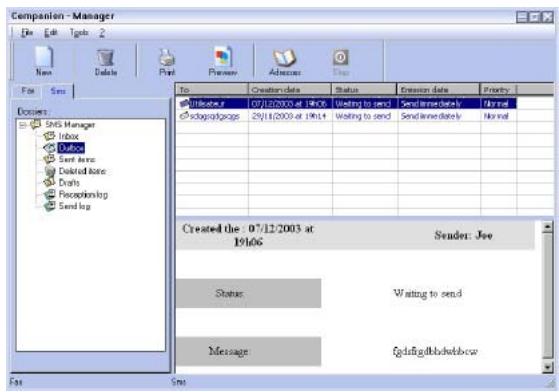Open the Edit menu
This screenshot has width=559, height=392.
(51, 33)
